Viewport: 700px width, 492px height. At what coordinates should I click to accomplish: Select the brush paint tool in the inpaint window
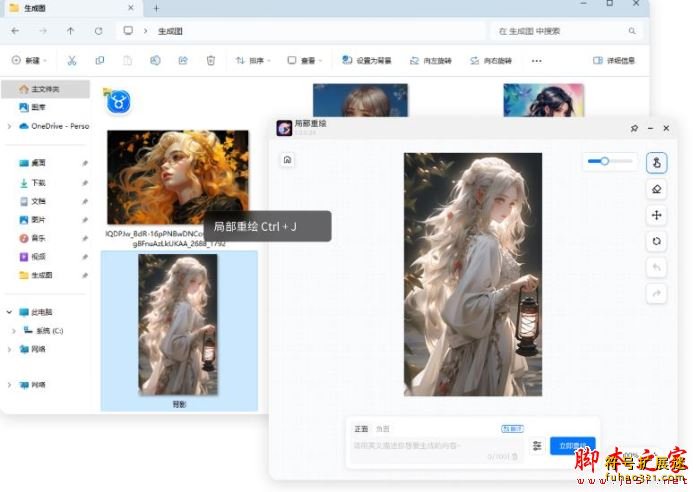[656, 163]
